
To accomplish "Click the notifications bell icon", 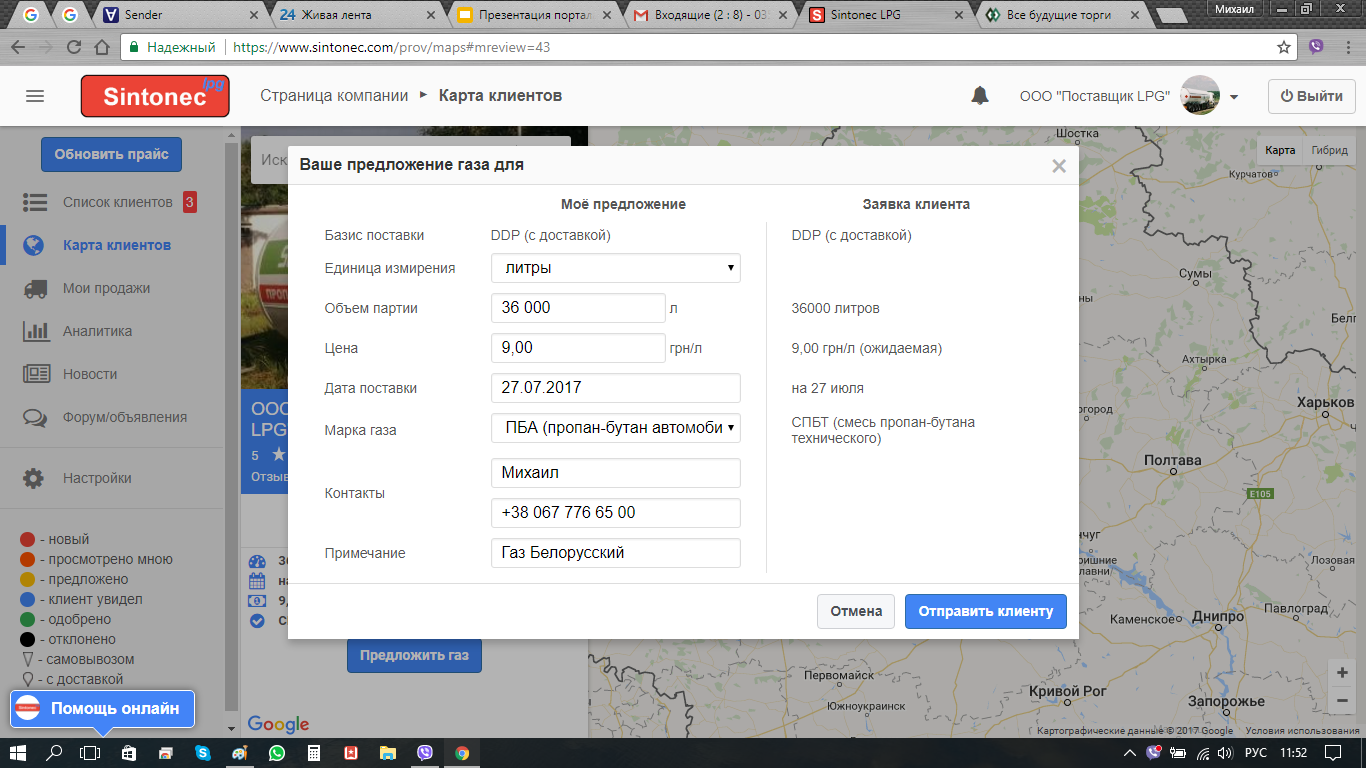I will pyautogui.click(x=980, y=96).
